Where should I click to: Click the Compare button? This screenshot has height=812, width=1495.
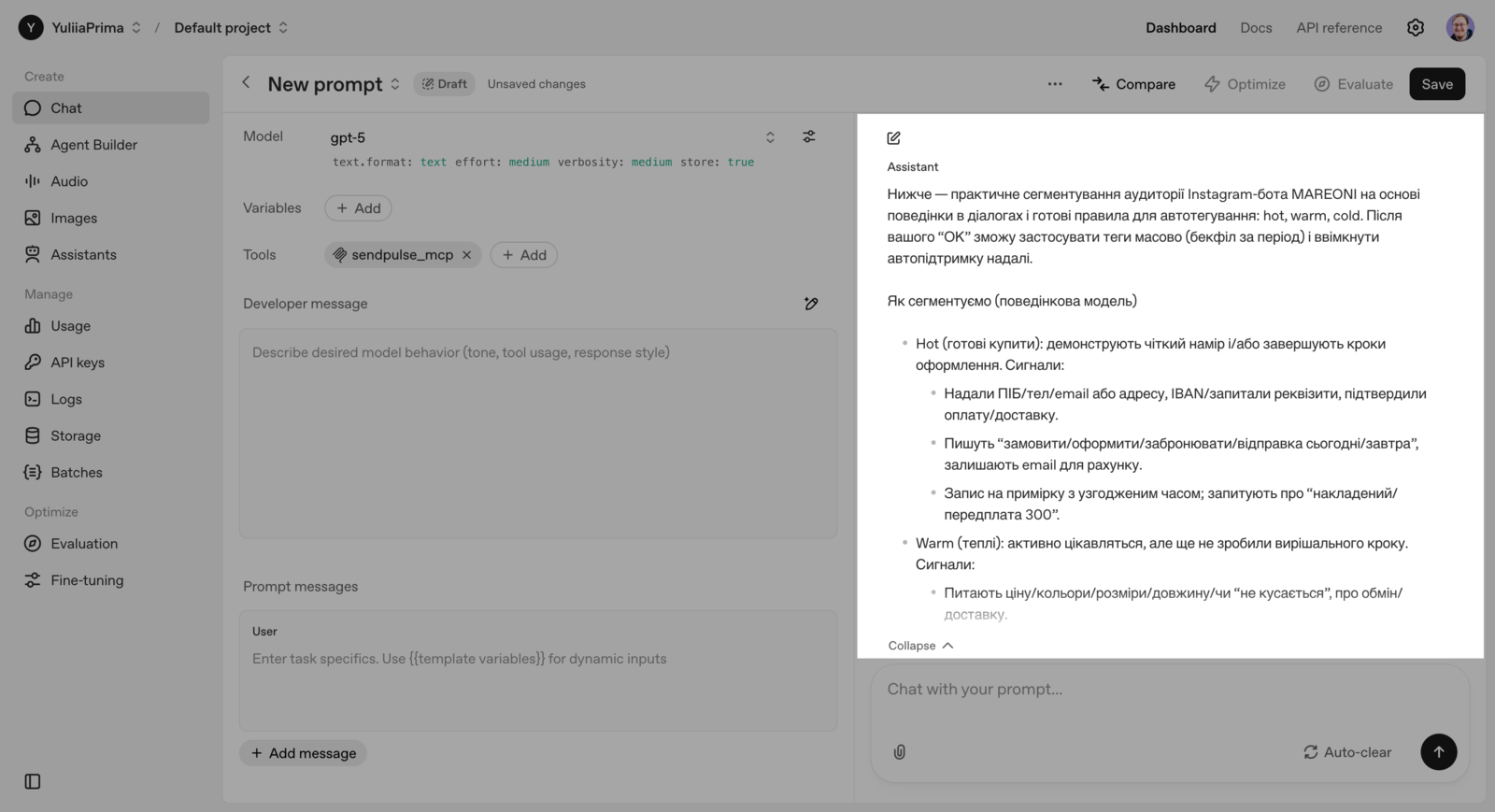coord(1133,84)
